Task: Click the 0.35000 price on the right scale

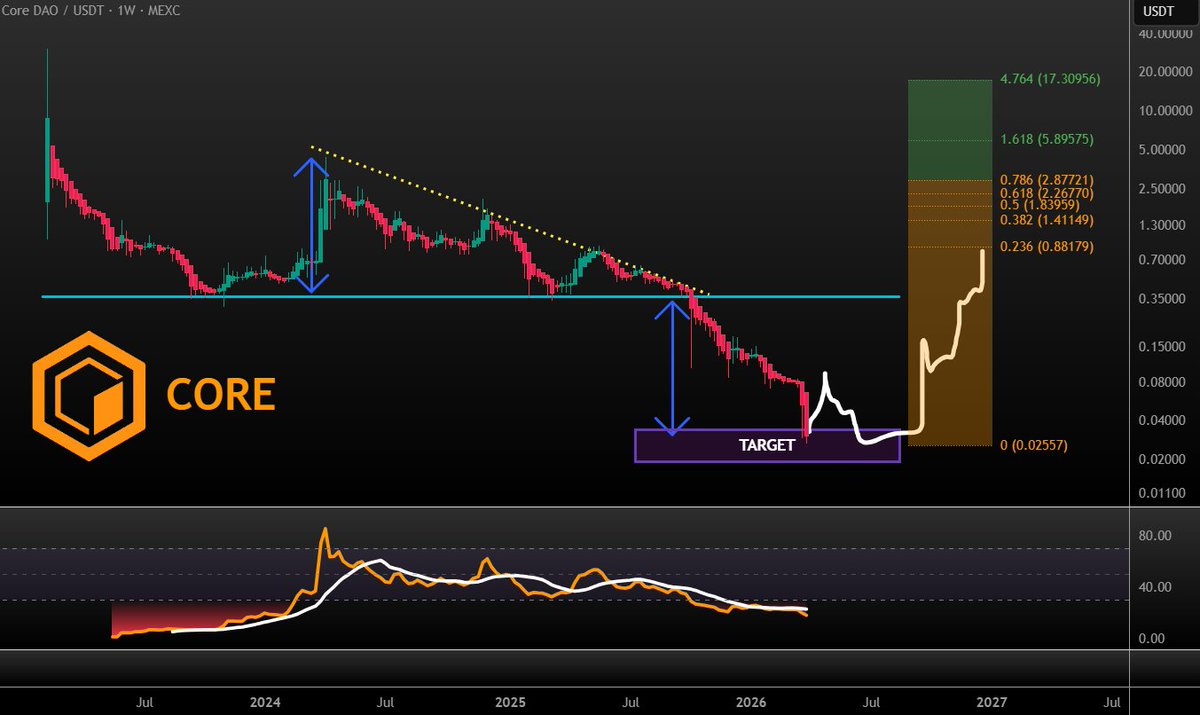Action: pyautogui.click(x=1161, y=296)
